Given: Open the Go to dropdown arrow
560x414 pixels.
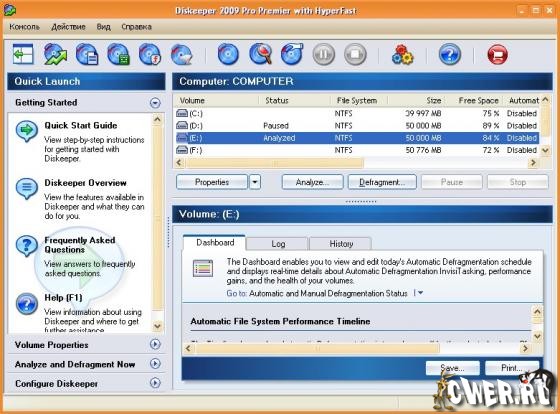Looking at the screenshot, I should tap(420, 293).
